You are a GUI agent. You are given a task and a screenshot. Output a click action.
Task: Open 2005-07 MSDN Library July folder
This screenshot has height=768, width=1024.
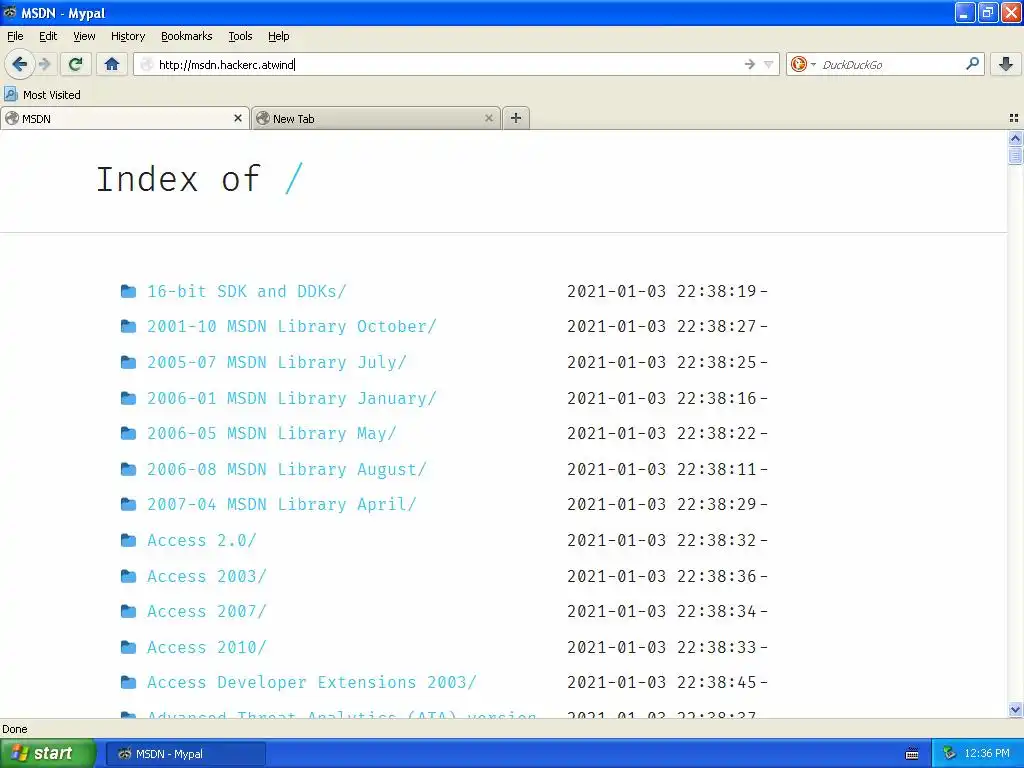click(x=276, y=362)
